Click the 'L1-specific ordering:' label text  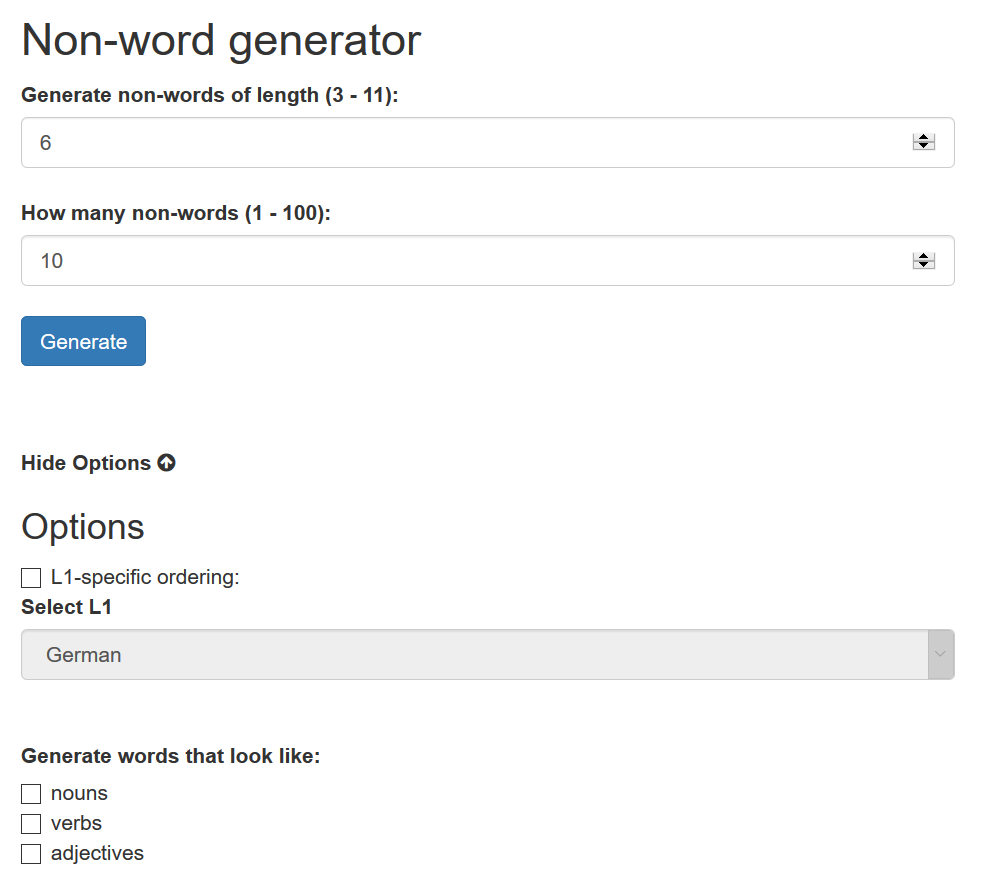click(145, 578)
